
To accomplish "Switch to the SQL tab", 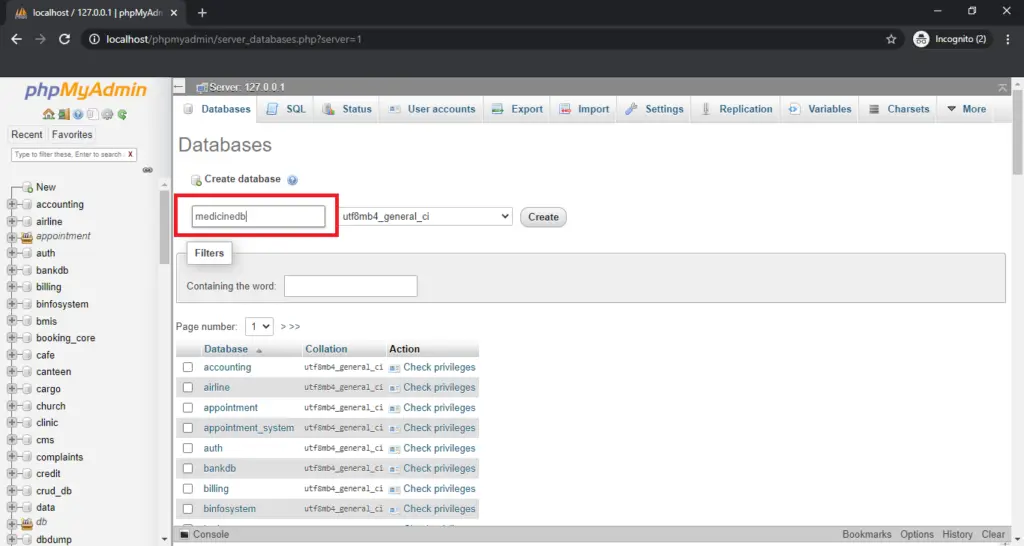I will click(x=286, y=109).
